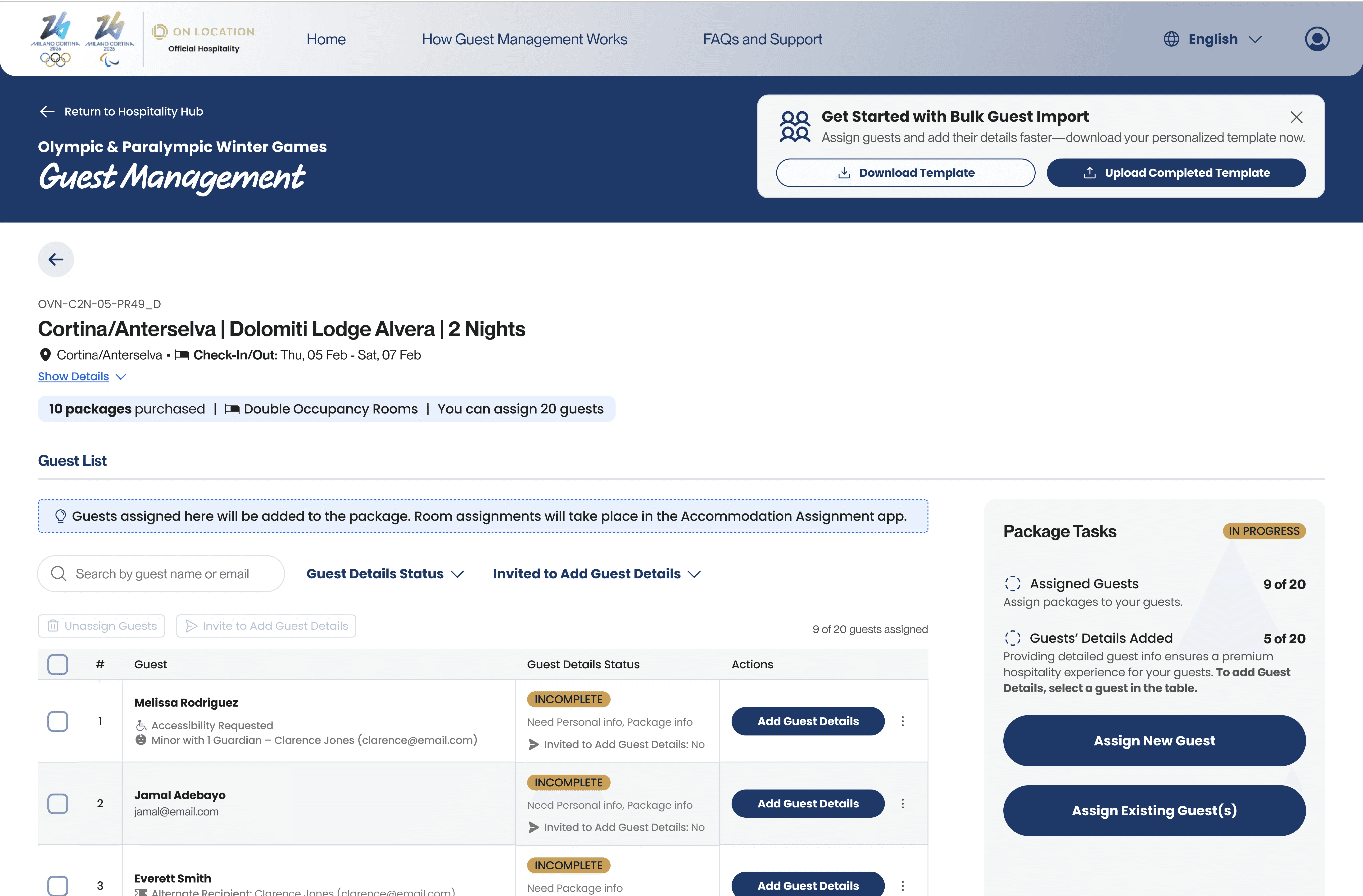
Task: Click the Guest List heading
Action: pyautogui.click(x=72, y=461)
